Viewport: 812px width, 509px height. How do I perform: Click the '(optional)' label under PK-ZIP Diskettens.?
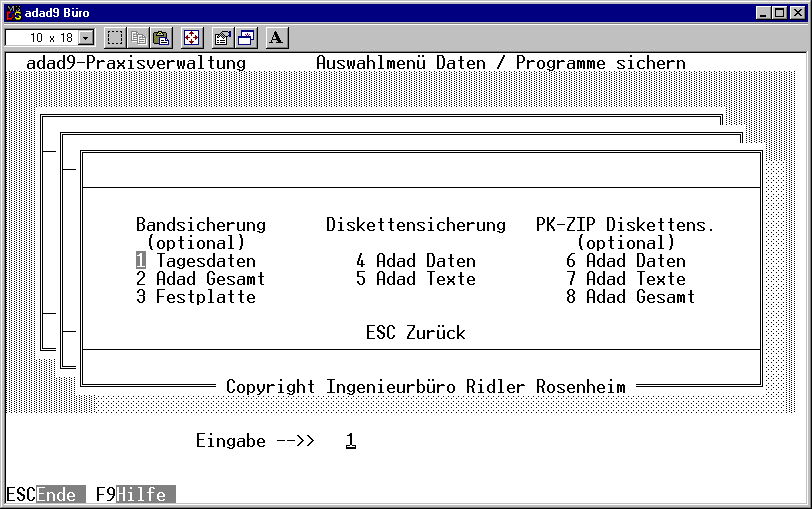click(626, 243)
